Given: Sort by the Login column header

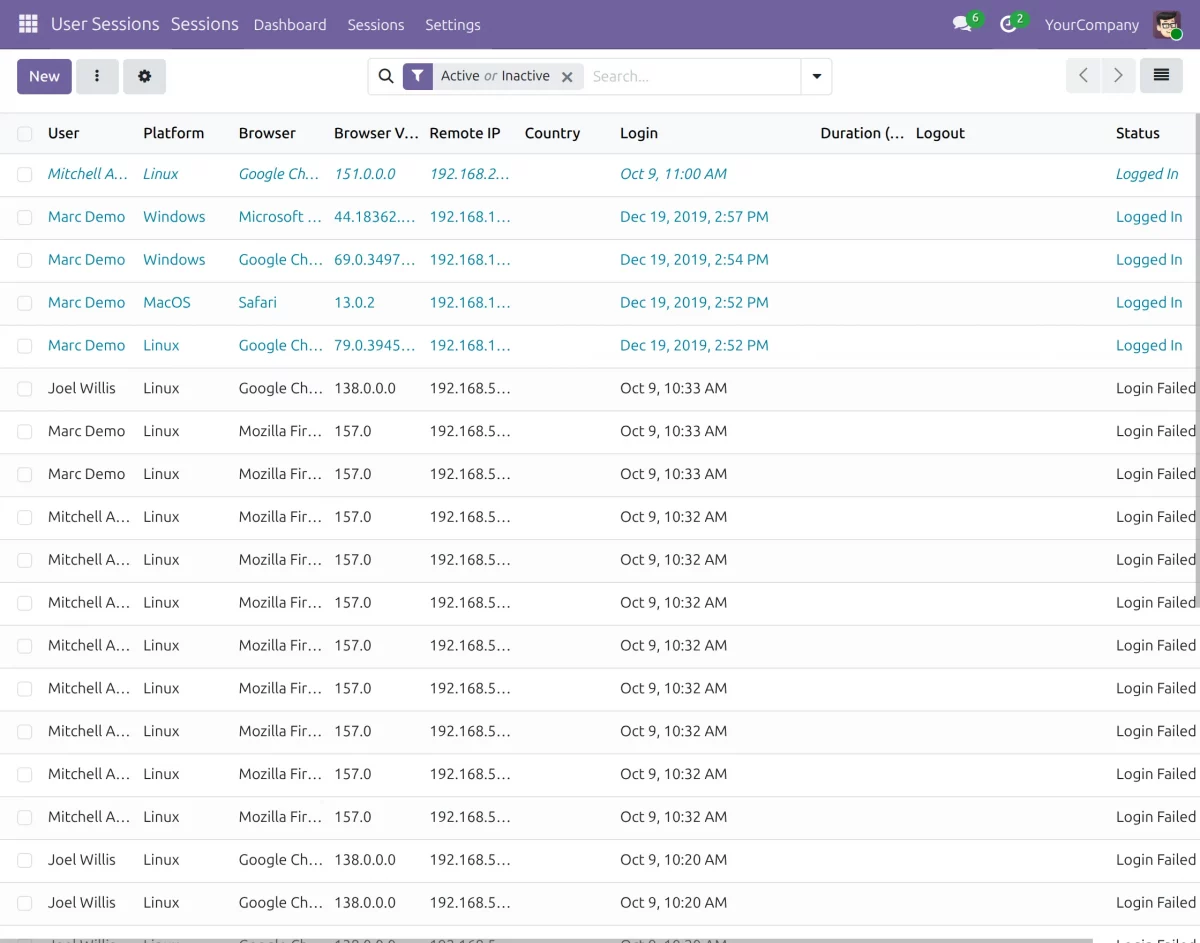Looking at the screenshot, I should click(639, 133).
